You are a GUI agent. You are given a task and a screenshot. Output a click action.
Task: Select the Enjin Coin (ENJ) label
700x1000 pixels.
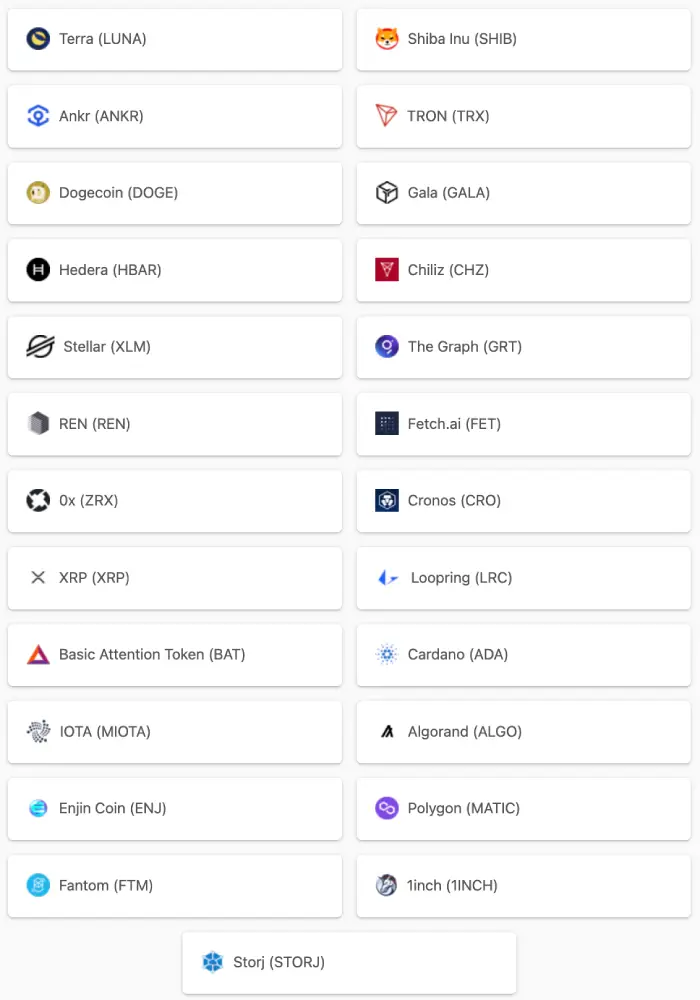point(113,808)
